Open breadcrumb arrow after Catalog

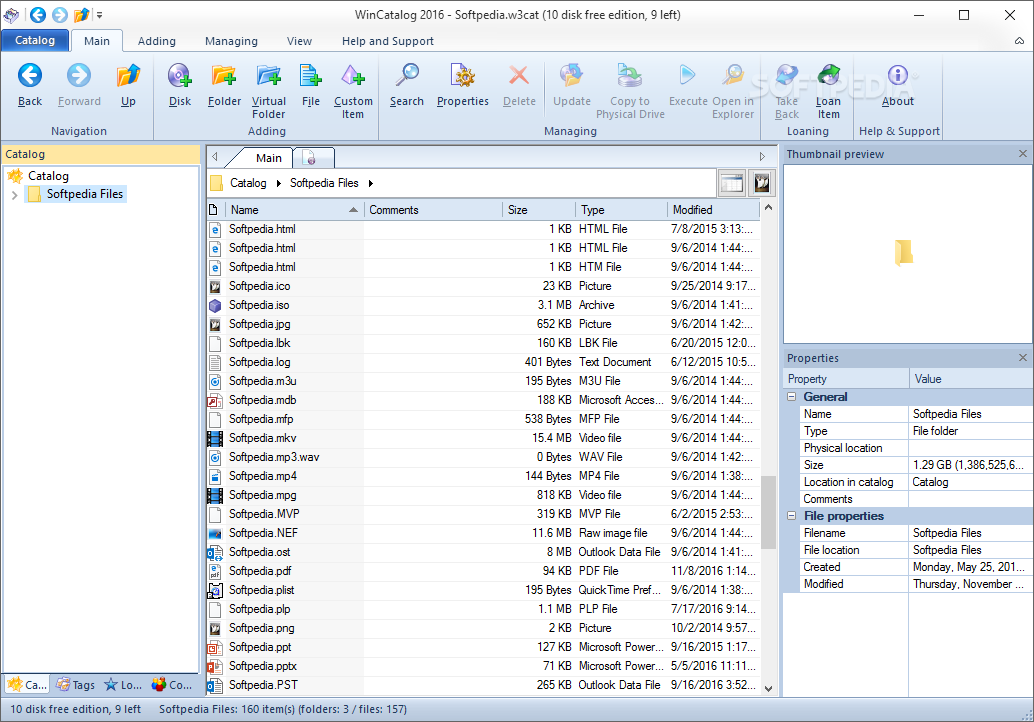click(279, 183)
